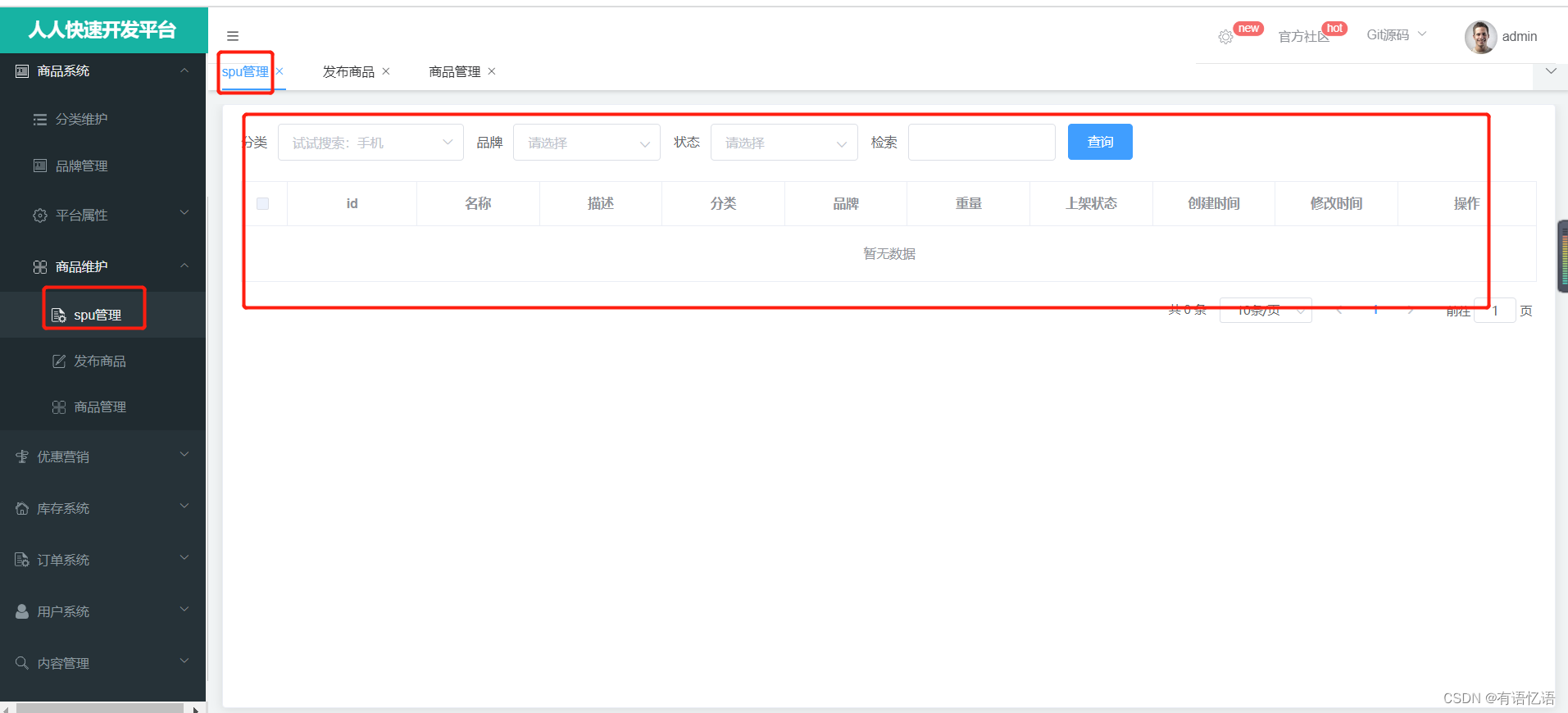1568x713 pixels.
Task: Expand the 优惠营销 menu chevron
Action: click(x=184, y=454)
